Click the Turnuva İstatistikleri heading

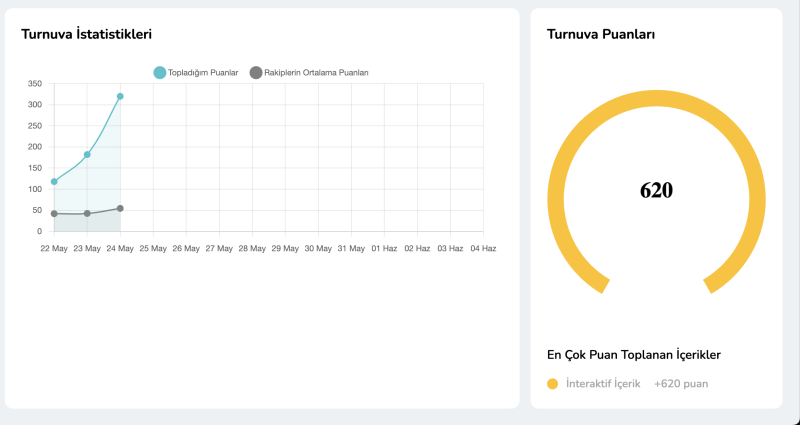pyautogui.click(x=86, y=34)
